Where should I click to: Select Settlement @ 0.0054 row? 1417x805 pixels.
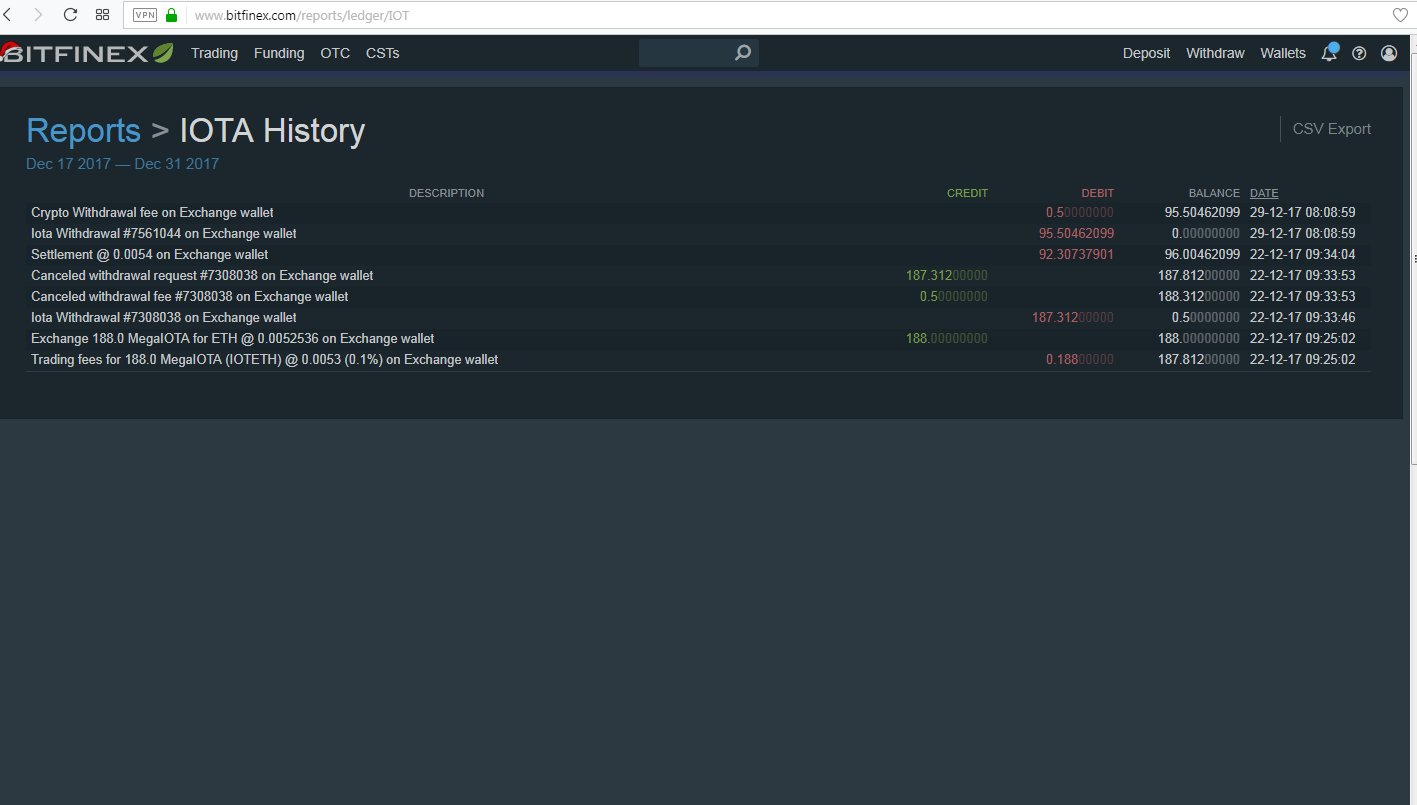pos(698,255)
